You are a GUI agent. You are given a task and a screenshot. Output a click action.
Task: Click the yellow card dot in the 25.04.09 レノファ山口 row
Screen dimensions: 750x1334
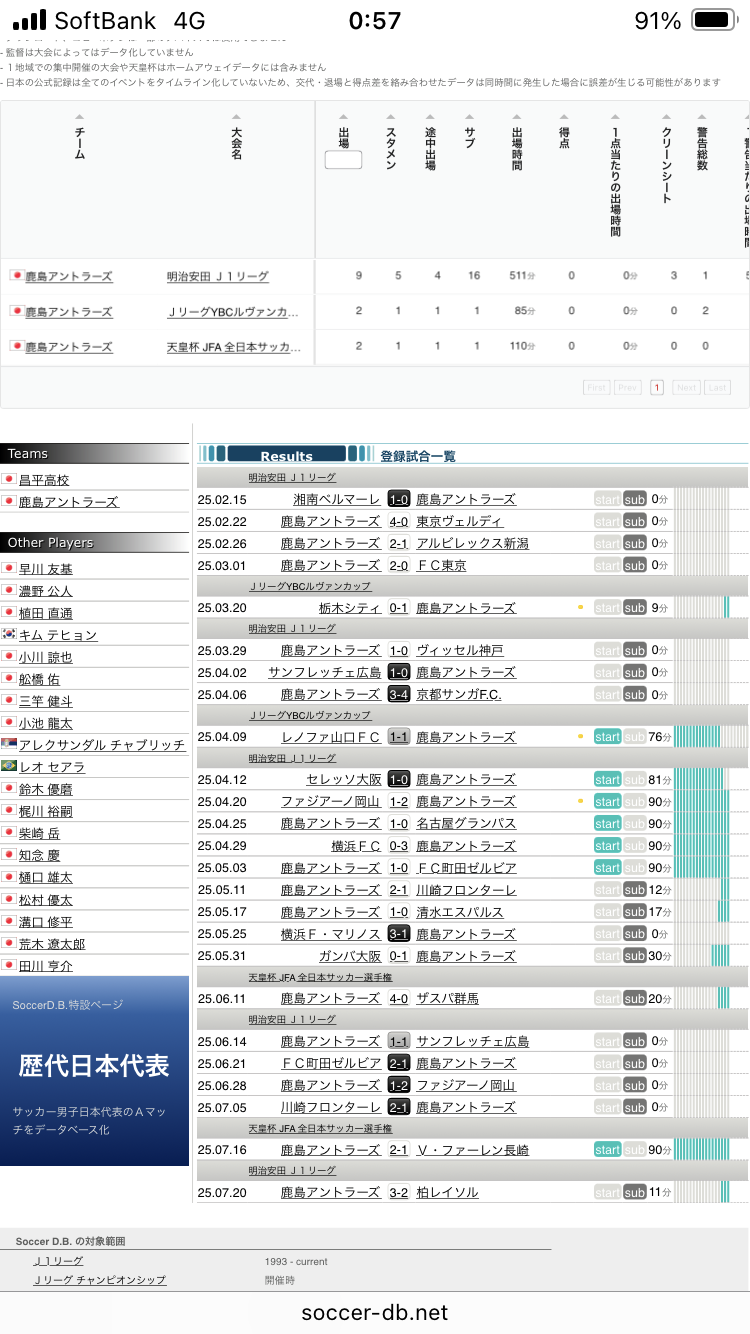click(x=580, y=736)
